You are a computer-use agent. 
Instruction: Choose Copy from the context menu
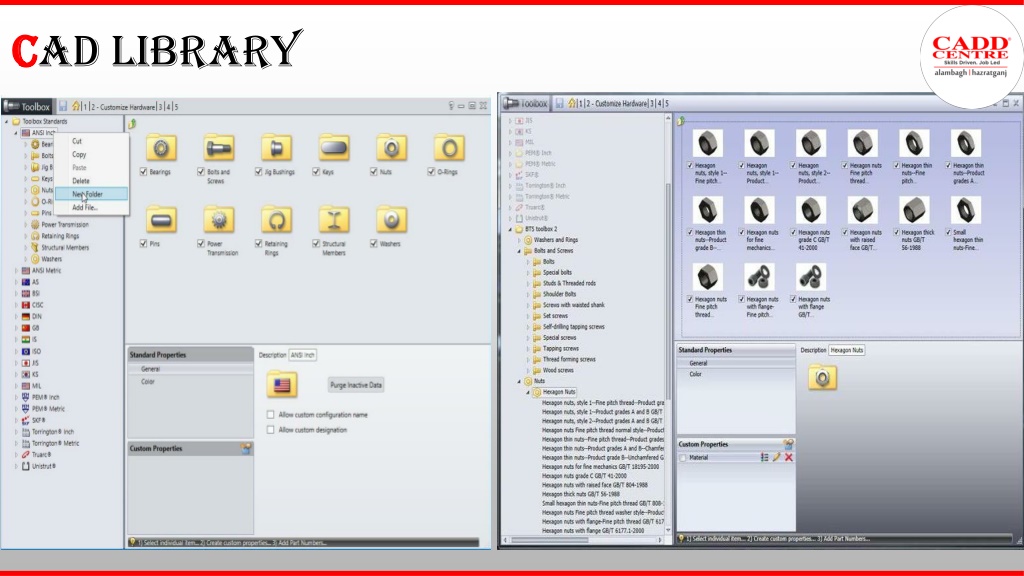pos(79,155)
